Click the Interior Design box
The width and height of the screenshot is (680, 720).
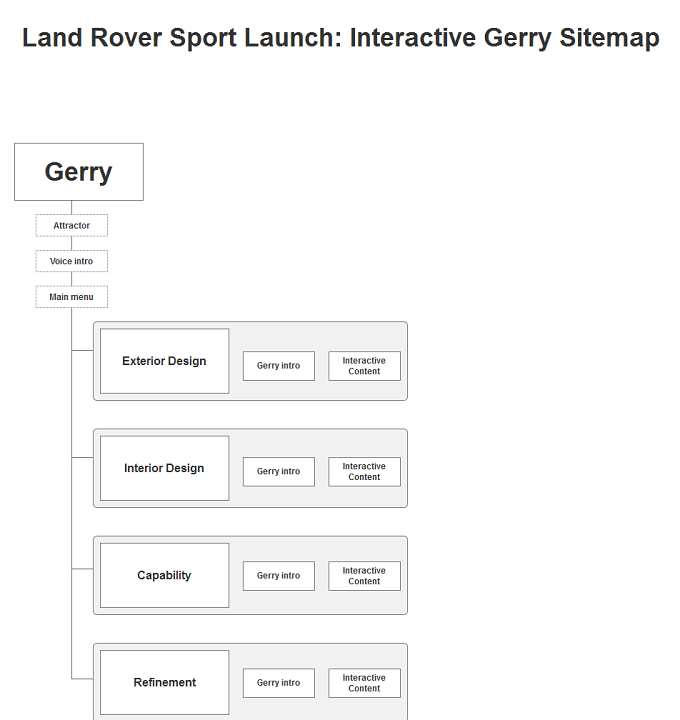(164, 468)
